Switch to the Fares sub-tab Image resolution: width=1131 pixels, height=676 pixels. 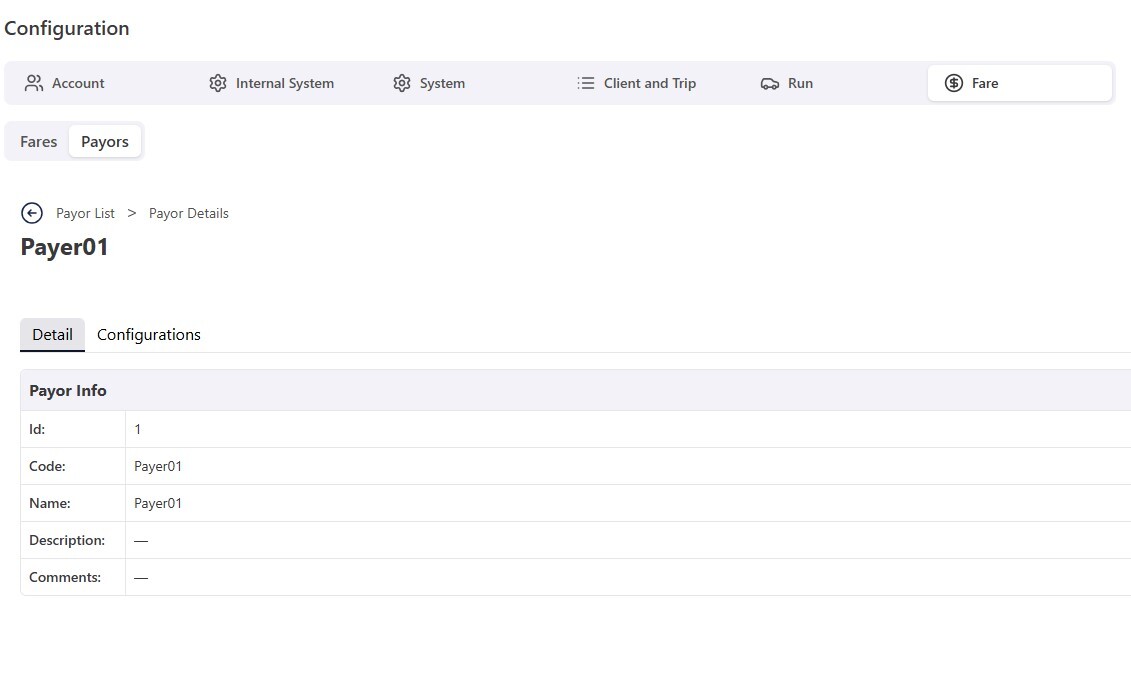click(x=39, y=141)
